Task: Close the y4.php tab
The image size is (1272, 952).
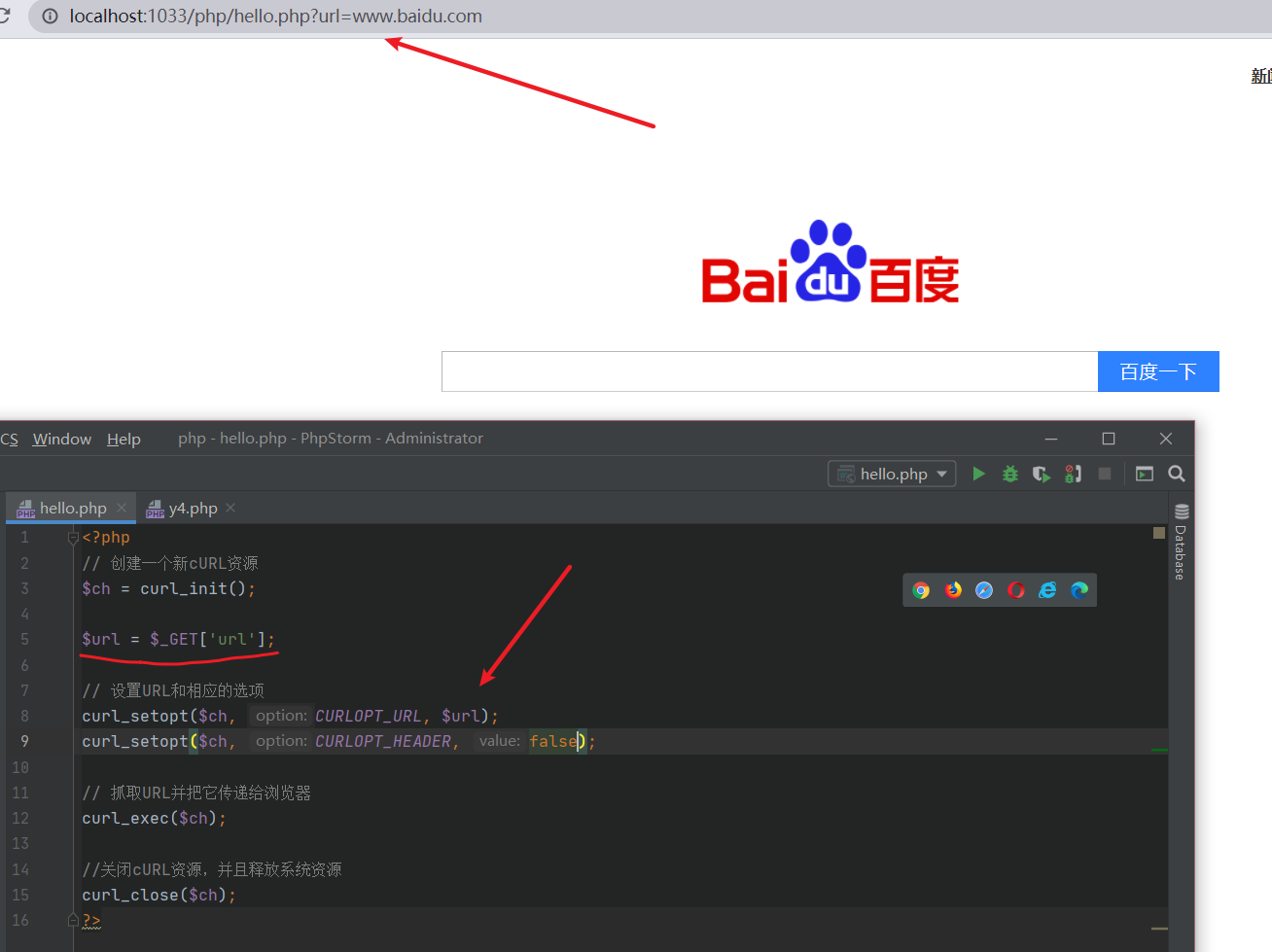Action: (230, 508)
